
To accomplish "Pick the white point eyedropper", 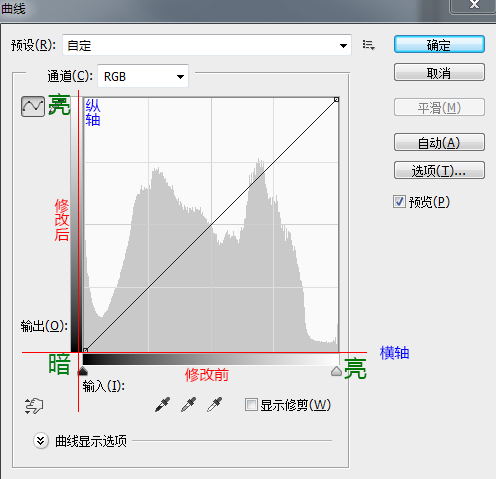I will tap(214, 405).
